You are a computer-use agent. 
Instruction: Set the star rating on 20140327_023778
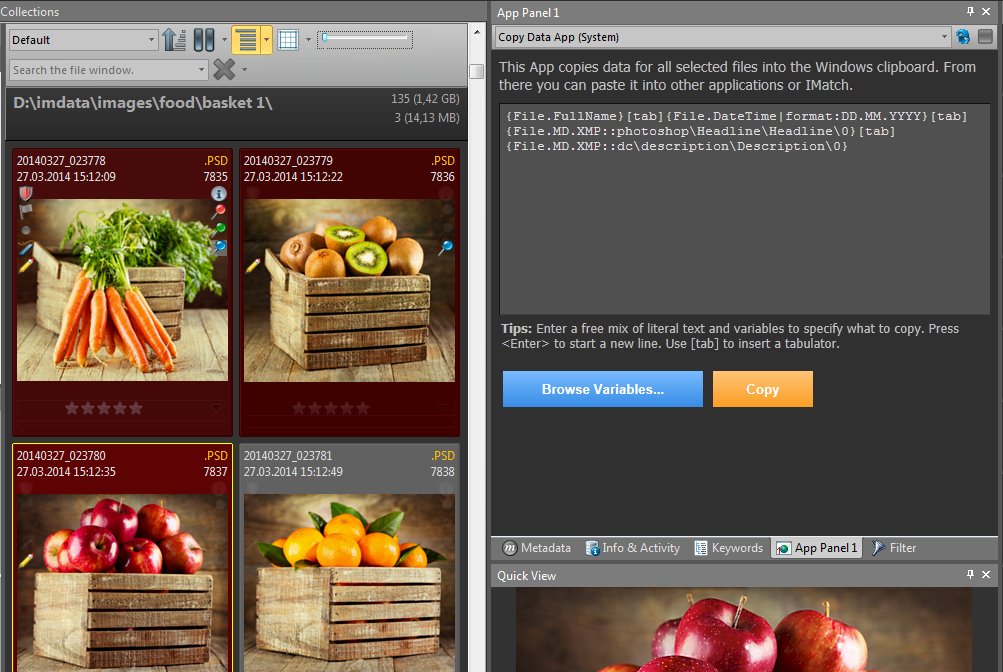tap(104, 408)
